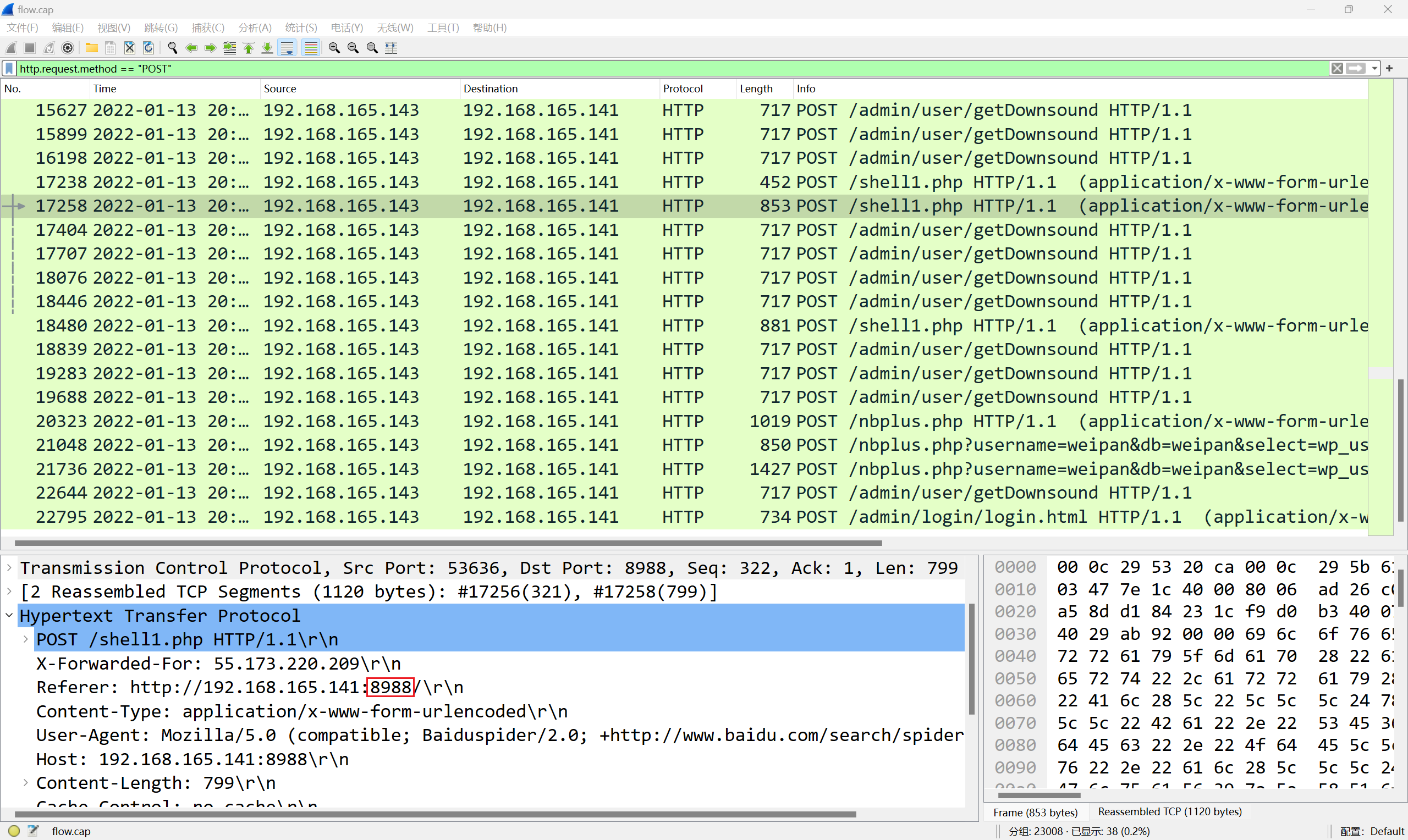
Task: Go to a specific packet number
Action: [x=229, y=48]
